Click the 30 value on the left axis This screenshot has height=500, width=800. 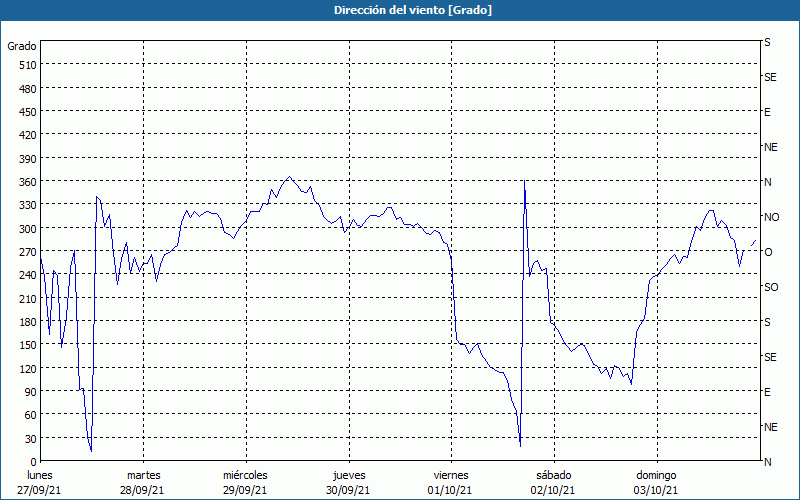(31, 439)
